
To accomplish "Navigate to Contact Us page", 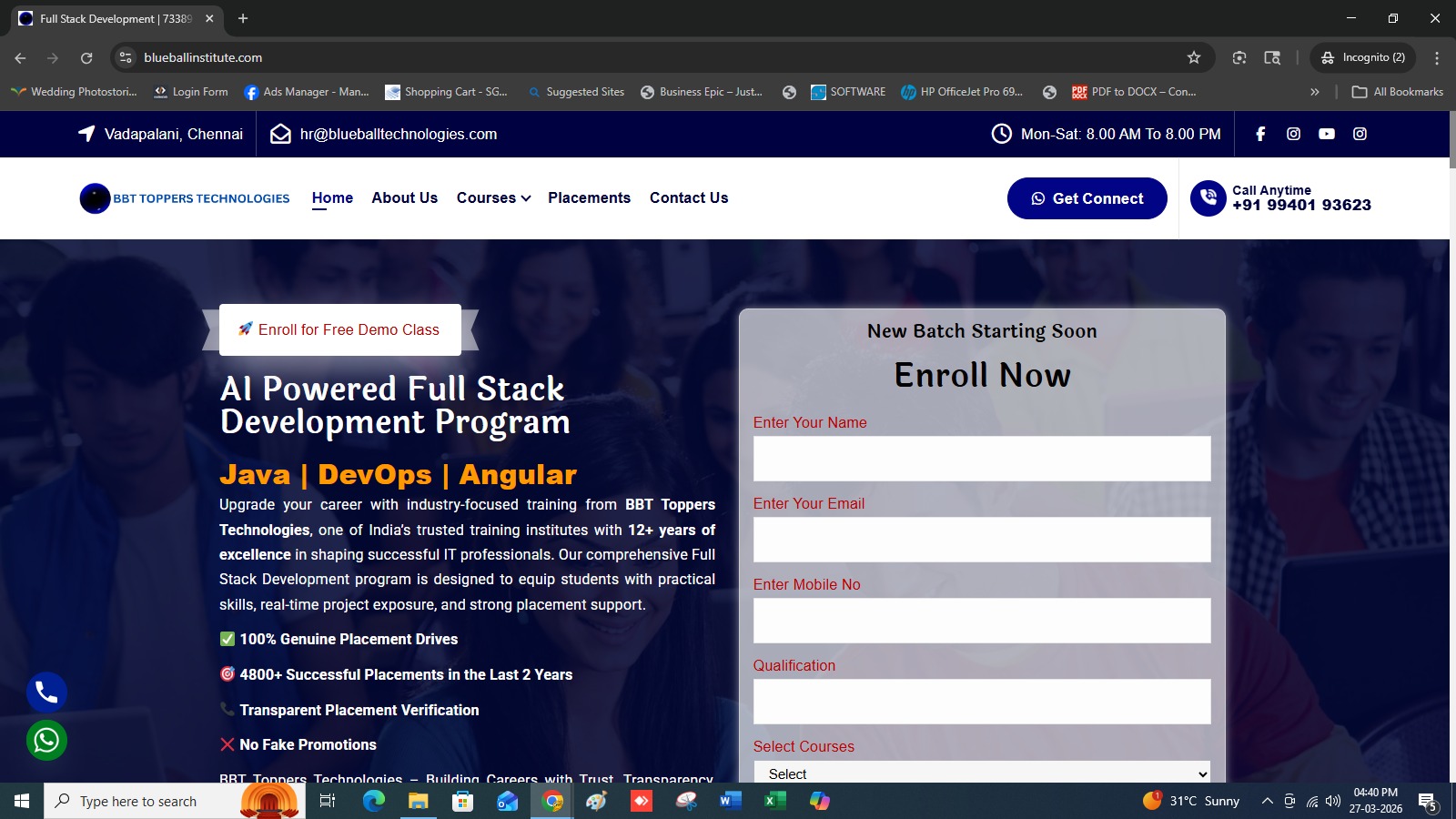I will tap(689, 198).
